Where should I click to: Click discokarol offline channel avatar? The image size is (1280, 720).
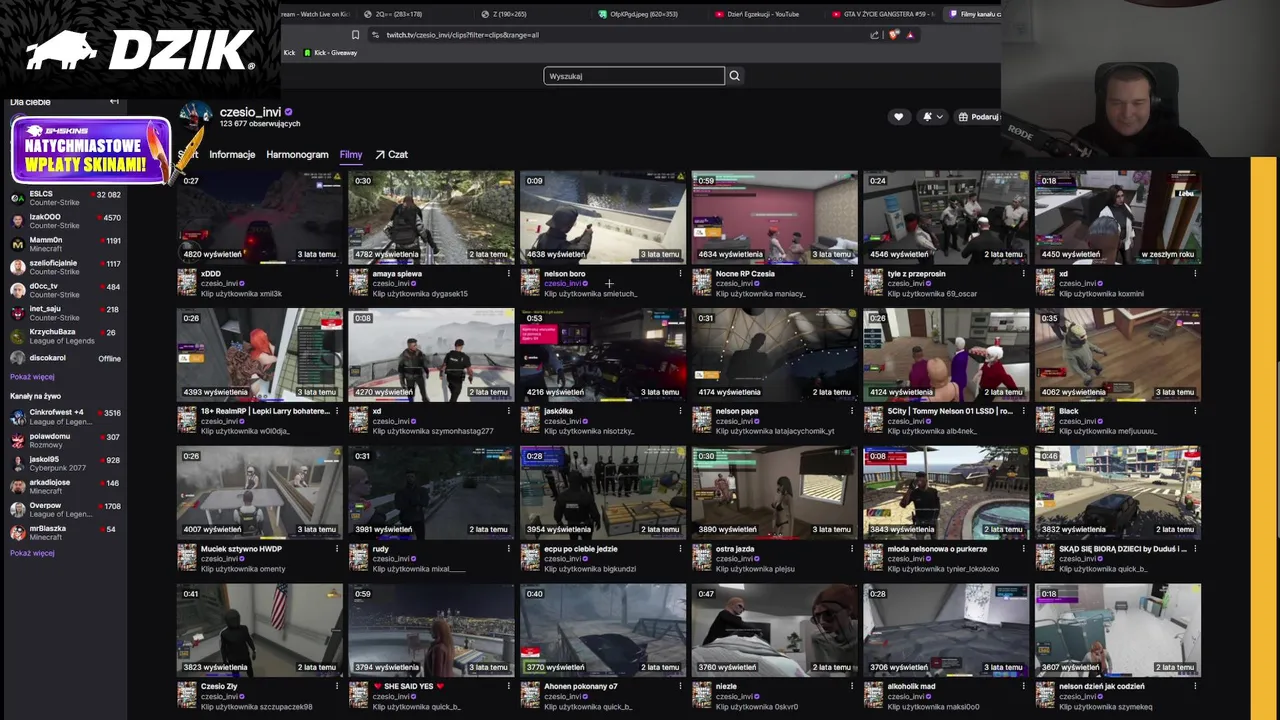[x=17, y=358]
